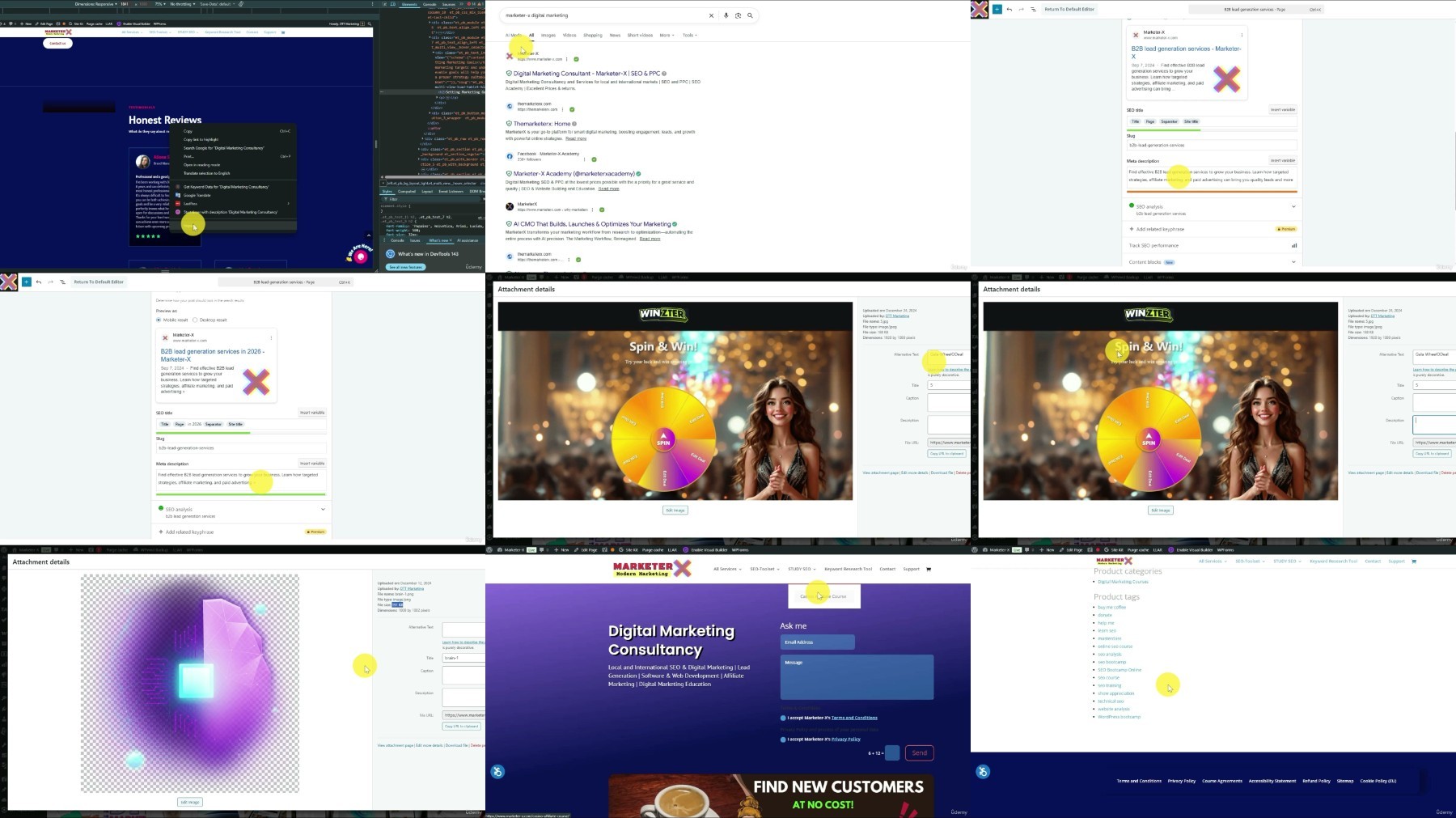This screenshot has width=1456, height=818.
Task: Redo in the editor showing Track SEO performance
Action: (1021, 9)
